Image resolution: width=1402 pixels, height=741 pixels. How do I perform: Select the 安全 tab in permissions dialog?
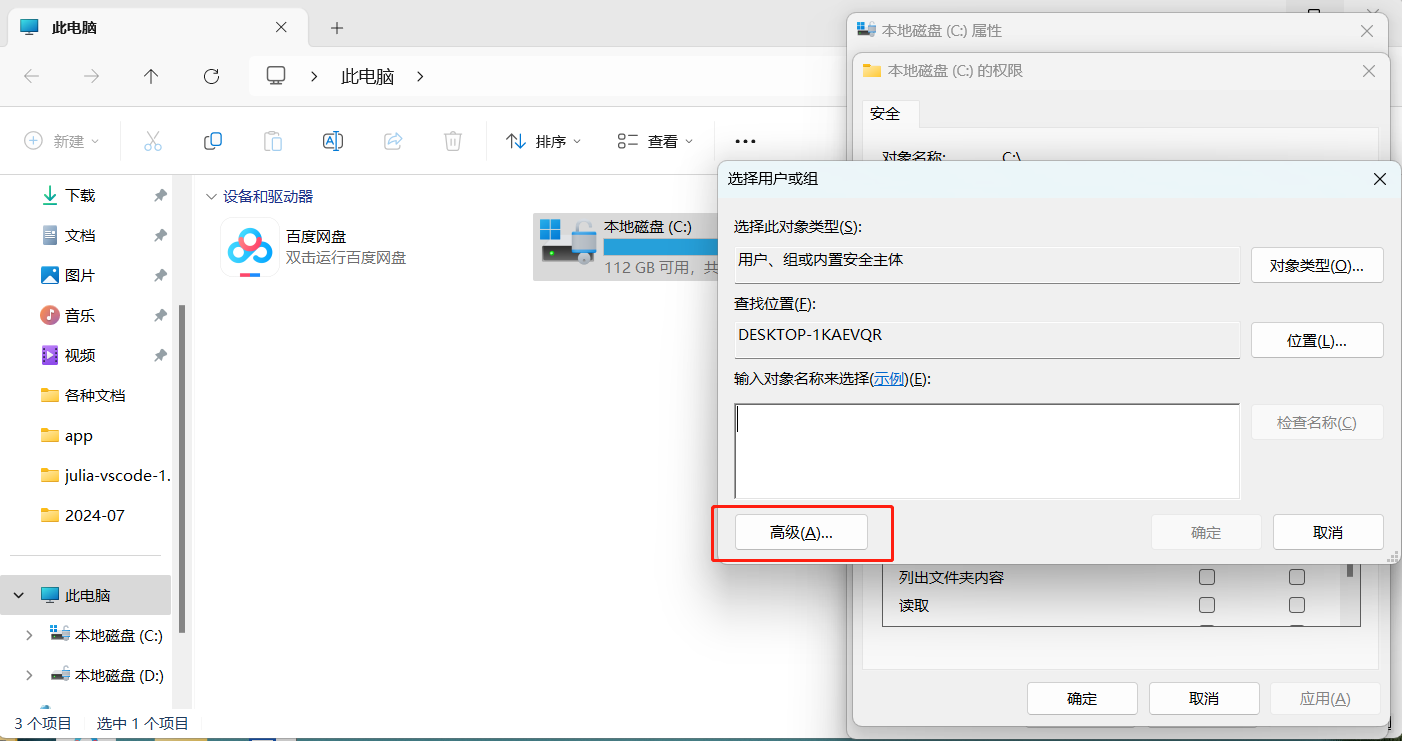885,114
